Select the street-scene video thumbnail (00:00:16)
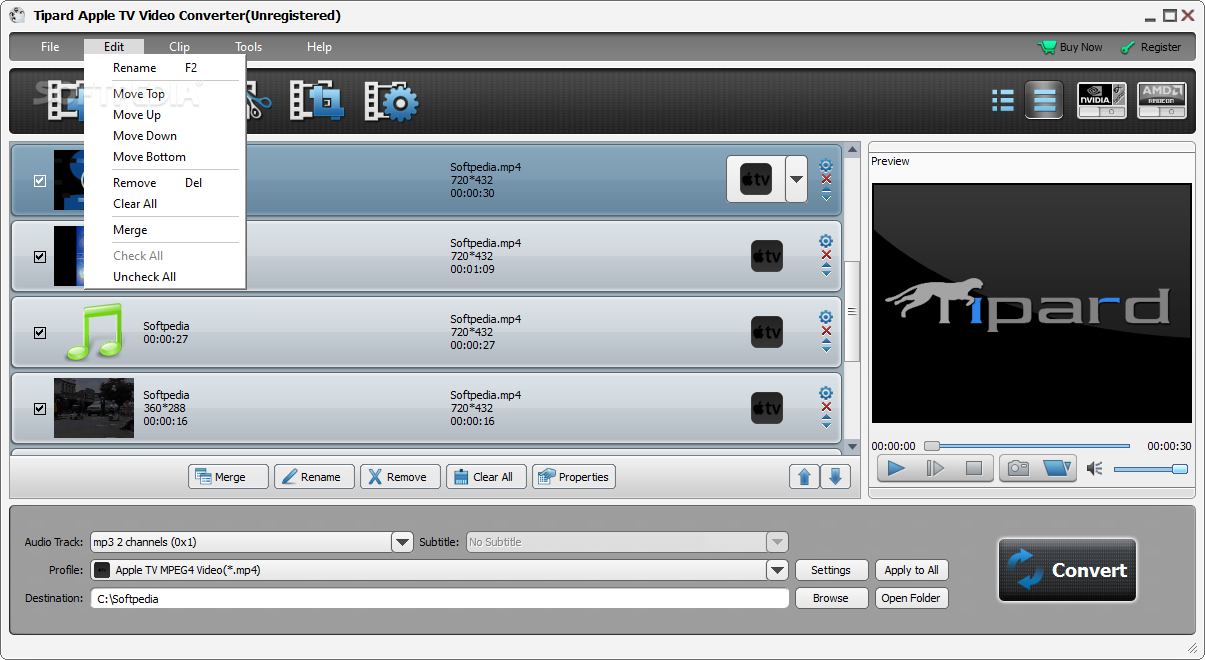Image resolution: width=1205 pixels, height=660 pixels. click(x=94, y=408)
